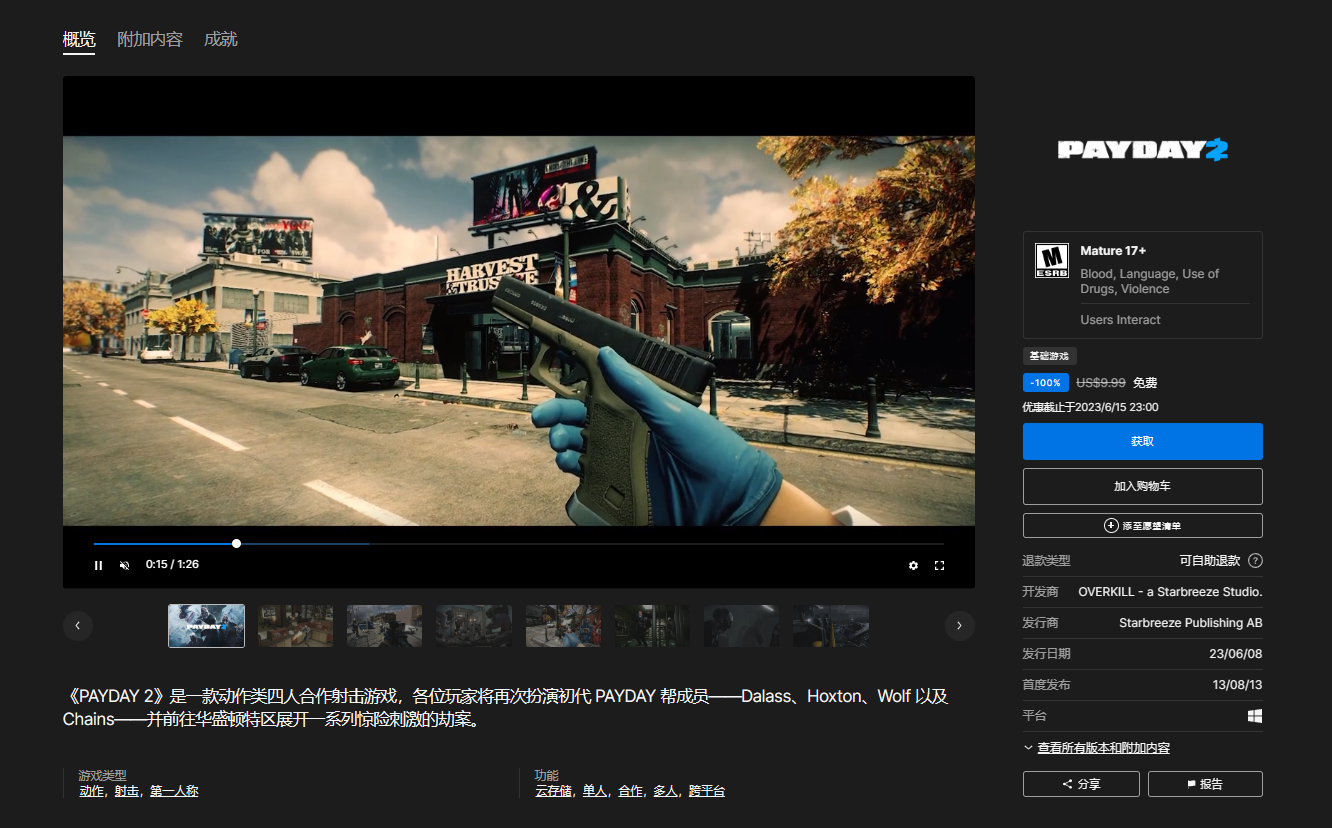Viewport: 1332px width, 828px height.
Task: Share the game with 分享 button
Action: pos(1081,784)
